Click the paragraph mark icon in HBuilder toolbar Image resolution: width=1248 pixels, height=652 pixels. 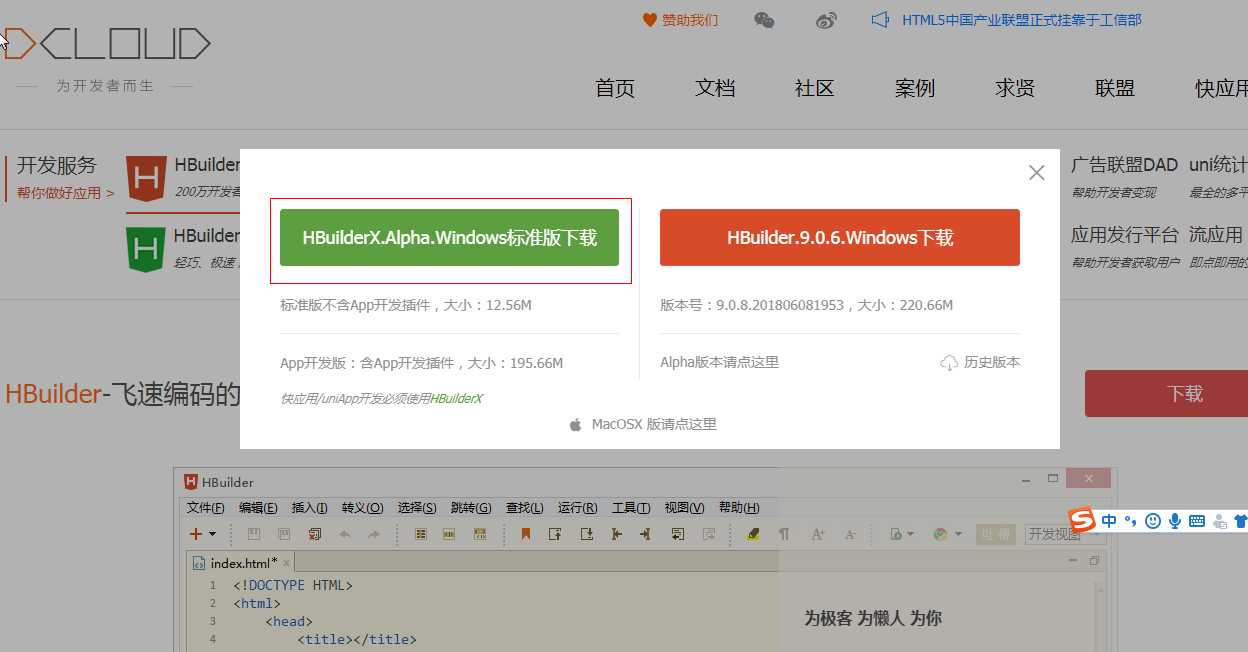click(784, 534)
